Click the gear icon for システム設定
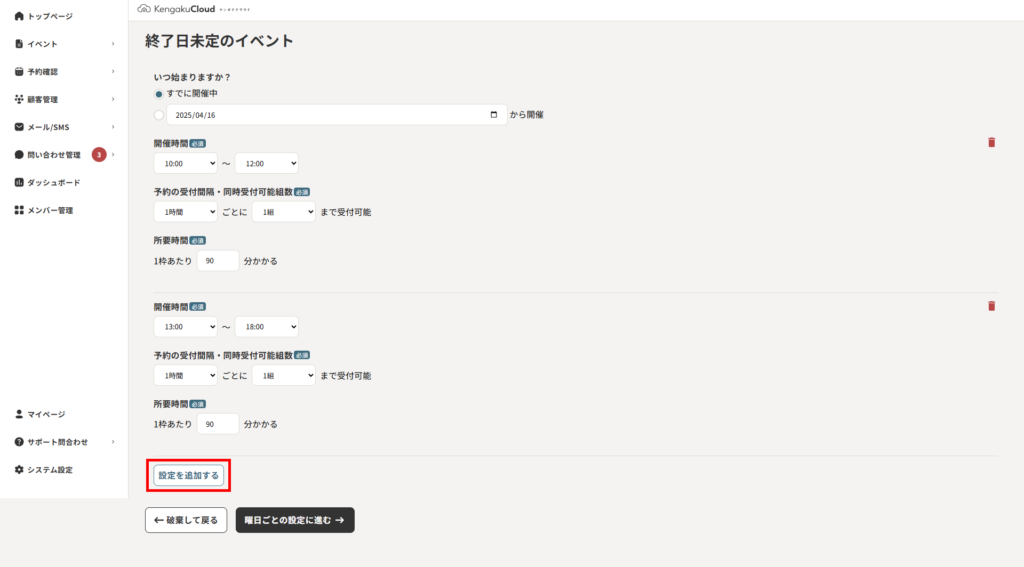 19,470
